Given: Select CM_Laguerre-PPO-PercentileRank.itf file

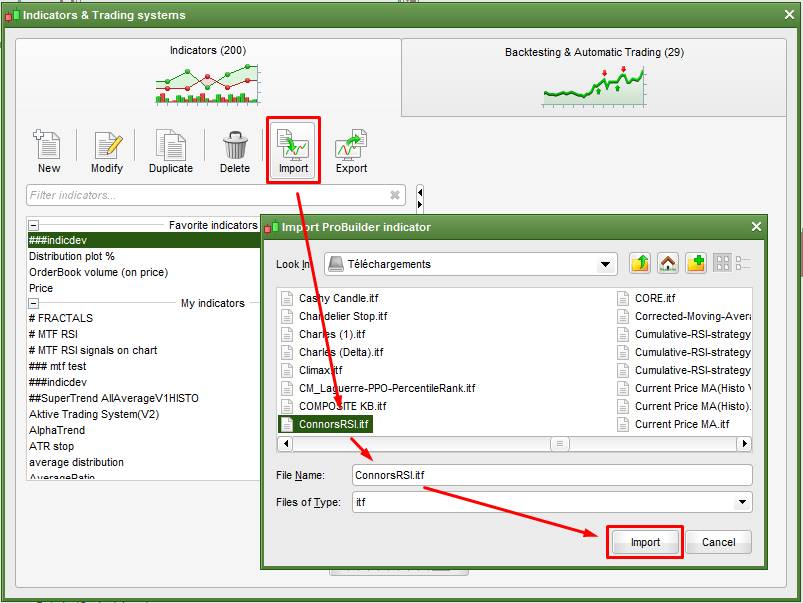Looking at the screenshot, I should (x=387, y=388).
